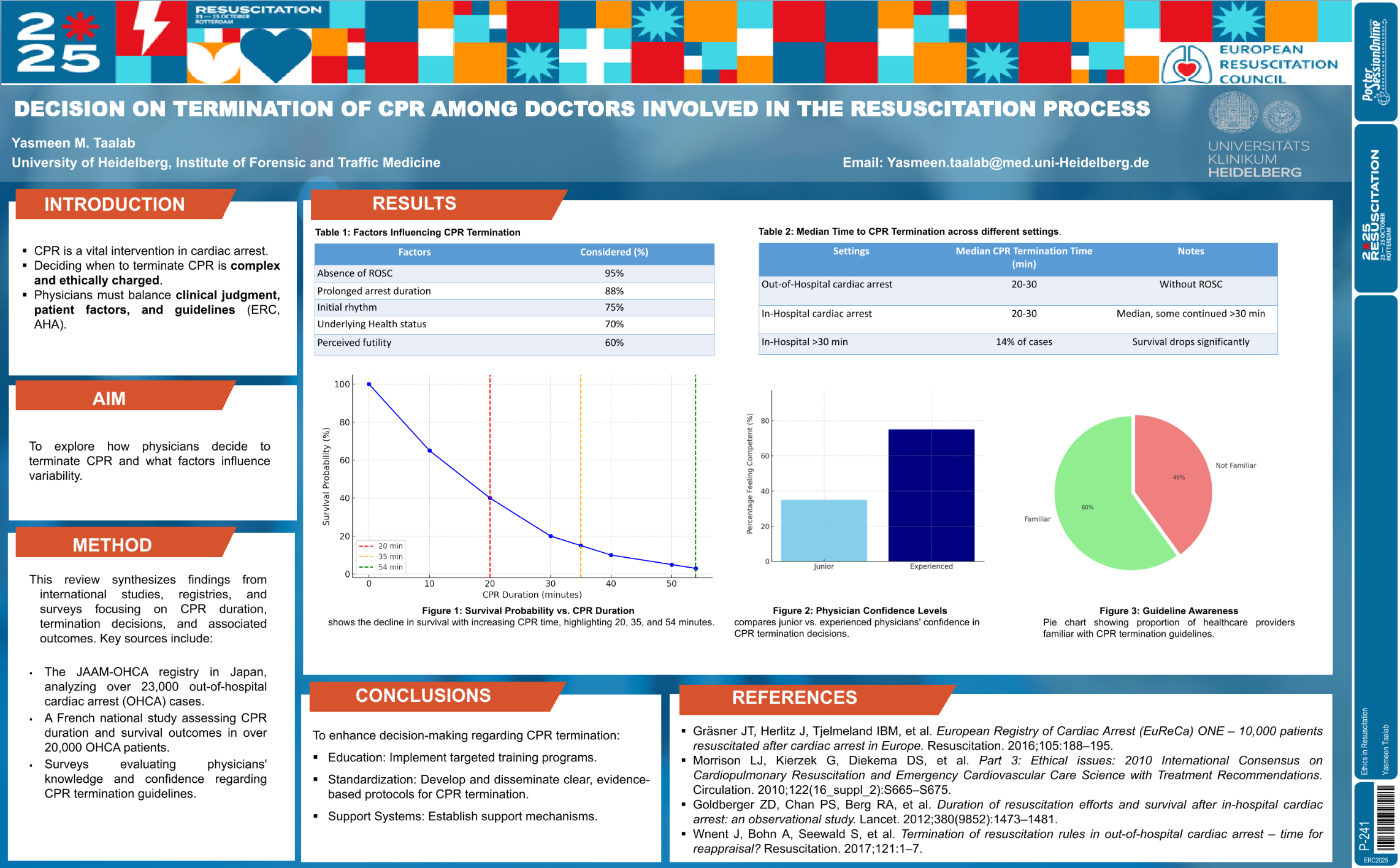
Task: Select the REFERENCES section header
Action: [794, 698]
